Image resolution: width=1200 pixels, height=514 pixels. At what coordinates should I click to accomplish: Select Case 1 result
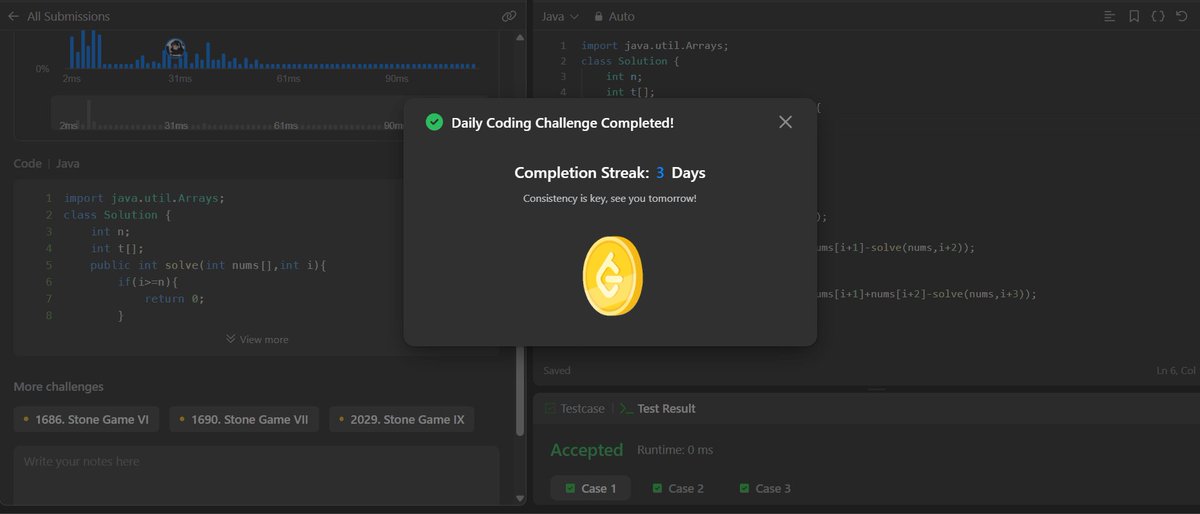click(591, 488)
